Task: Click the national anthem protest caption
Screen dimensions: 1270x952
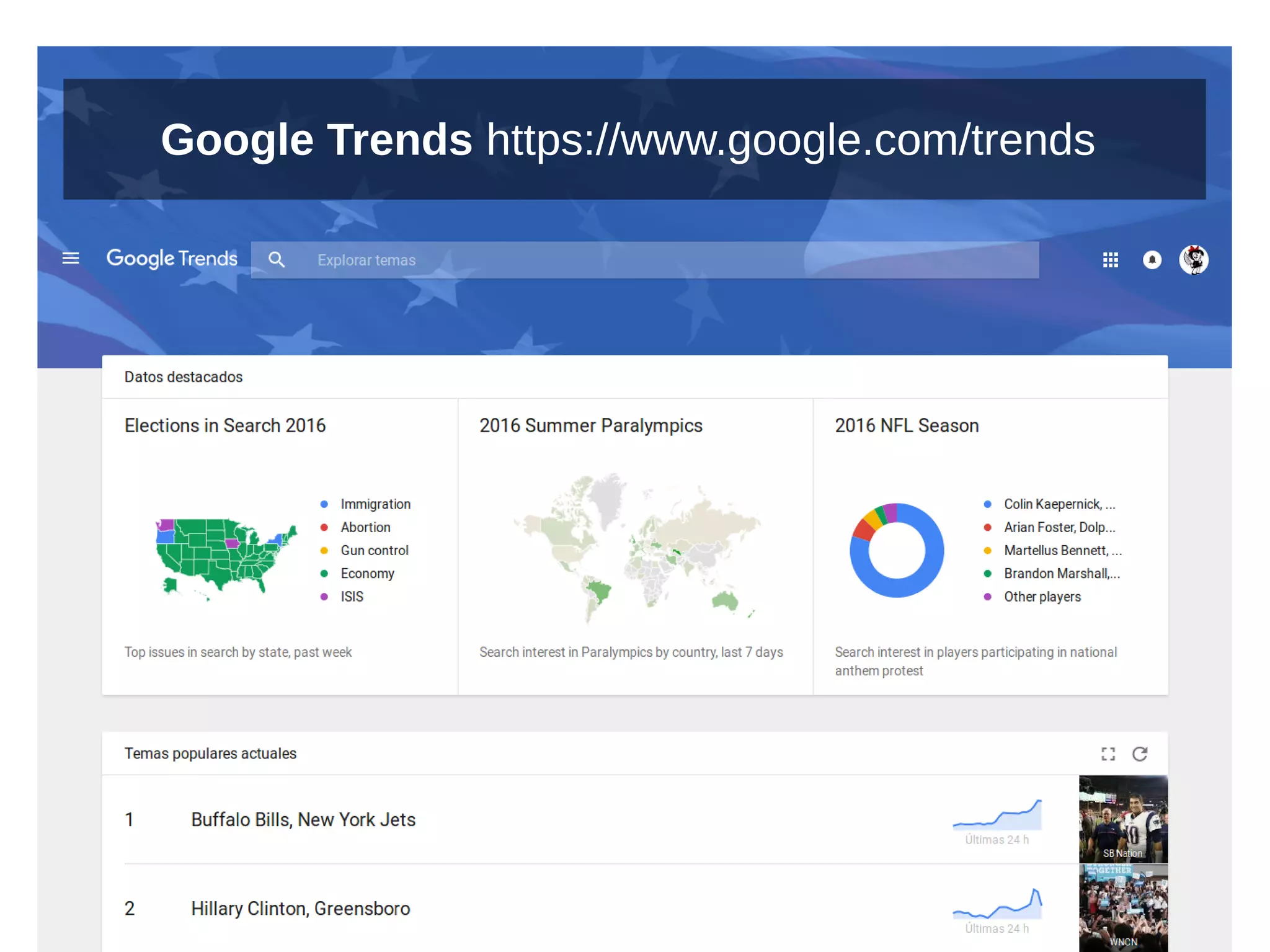Action: [x=976, y=661]
